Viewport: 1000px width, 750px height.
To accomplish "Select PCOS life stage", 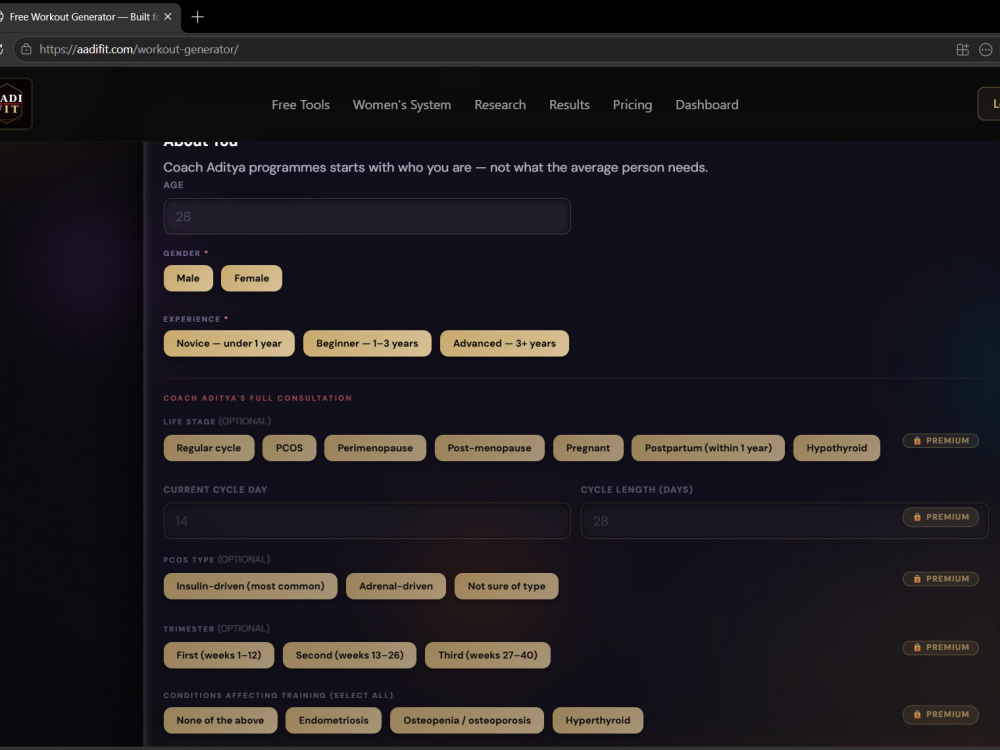I will coord(290,448).
